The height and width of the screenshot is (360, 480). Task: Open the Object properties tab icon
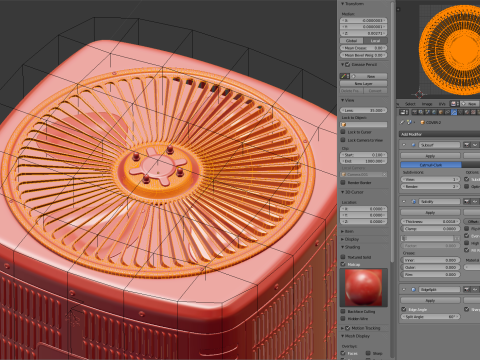(x=441, y=112)
